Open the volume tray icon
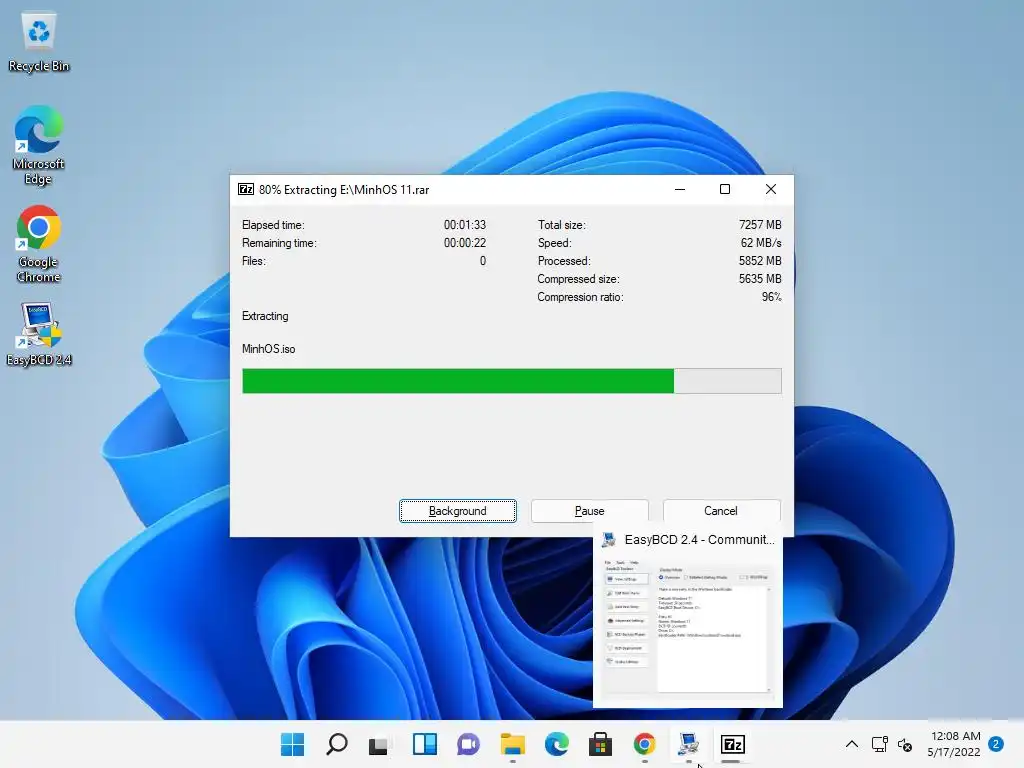The image size is (1024, 768). pos(905,744)
